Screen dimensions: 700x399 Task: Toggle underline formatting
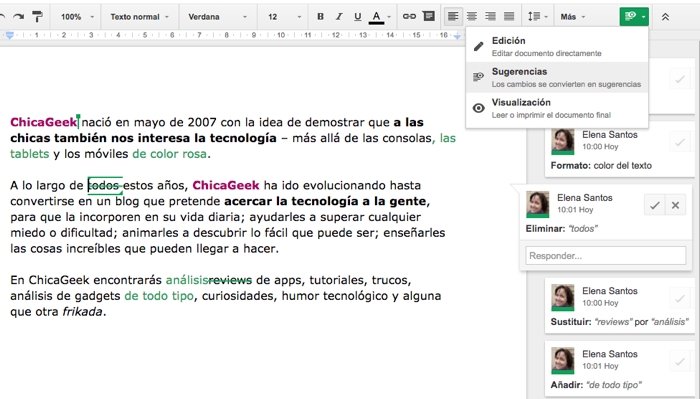[x=358, y=17]
